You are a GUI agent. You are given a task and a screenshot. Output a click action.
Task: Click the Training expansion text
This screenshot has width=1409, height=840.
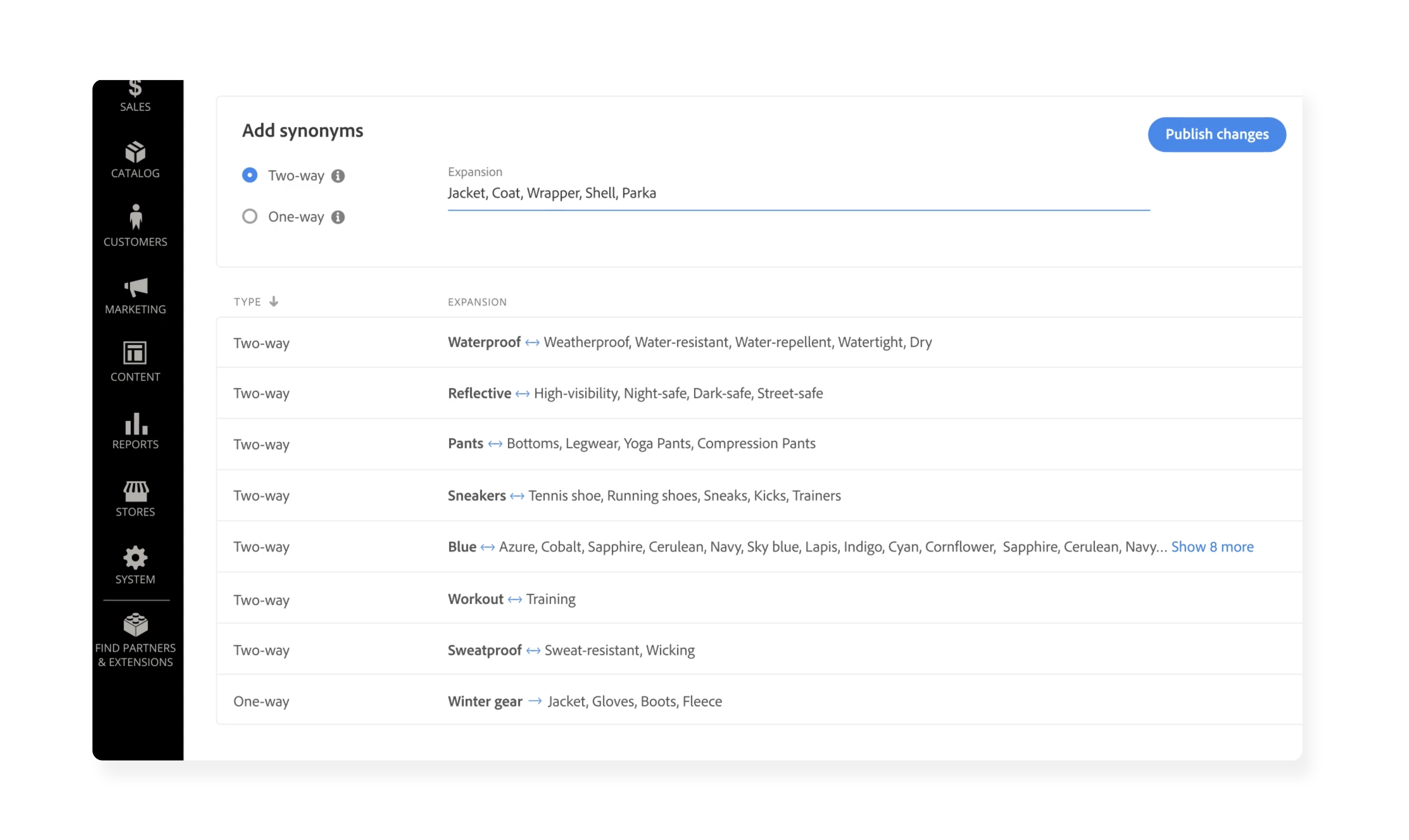pyautogui.click(x=551, y=599)
